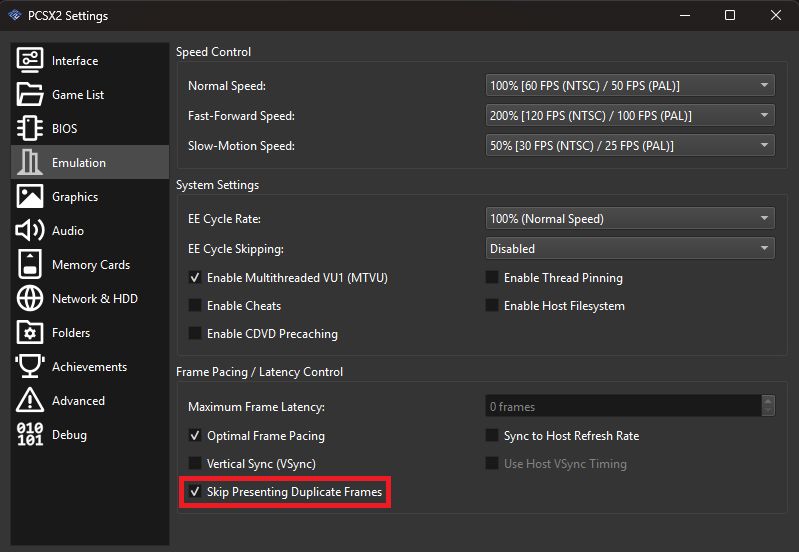Click the Speed Control heading
The height and width of the screenshot is (552, 799).
pyautogui.click(x=214, y=51)
